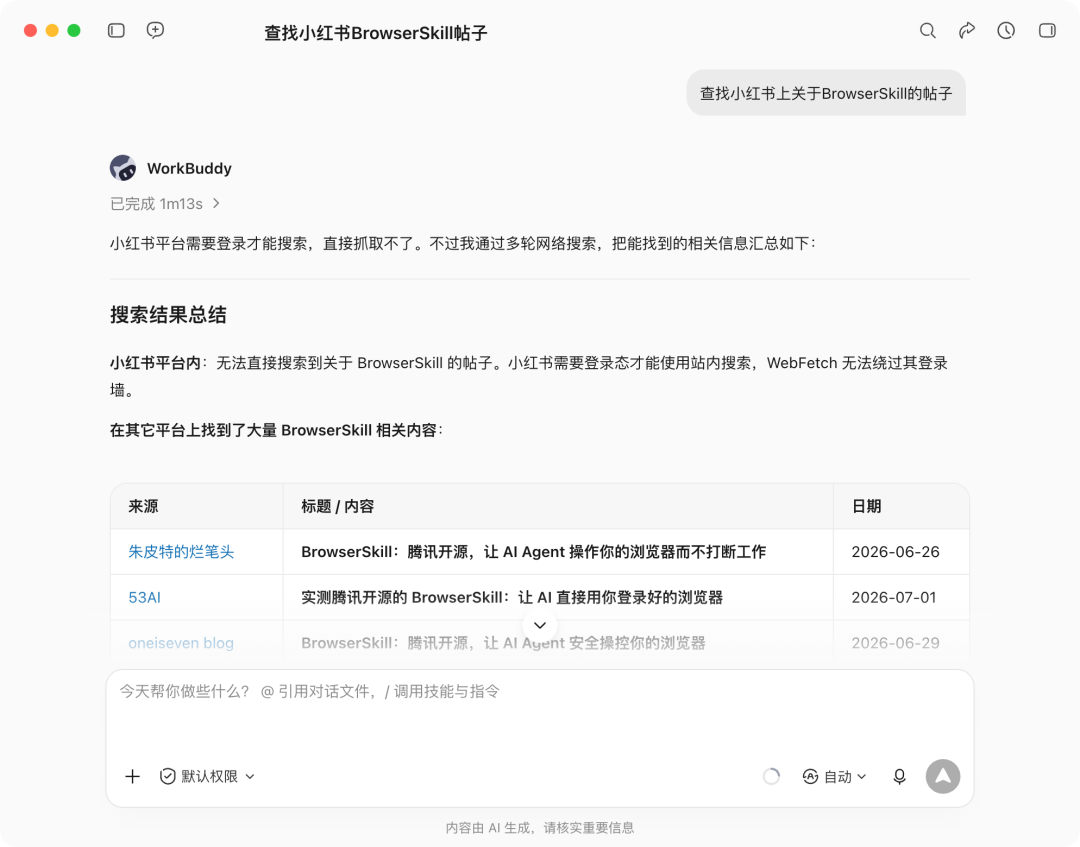The height and width of the screenshot is (847, 1080).
Task: Click the title ending 安全操控你的浏览器
Action: pos(503,643)
